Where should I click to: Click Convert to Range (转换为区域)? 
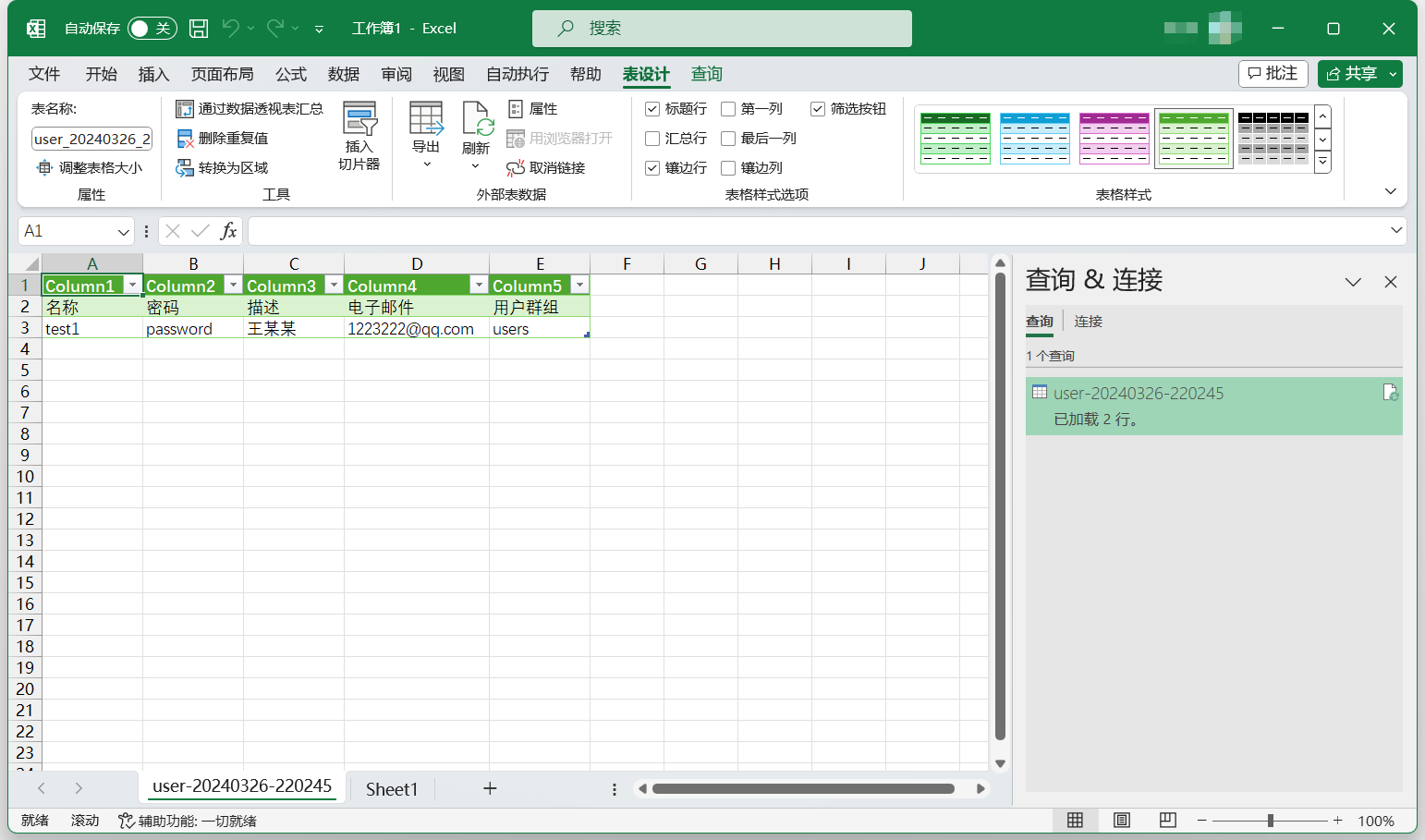click(223, 168)
